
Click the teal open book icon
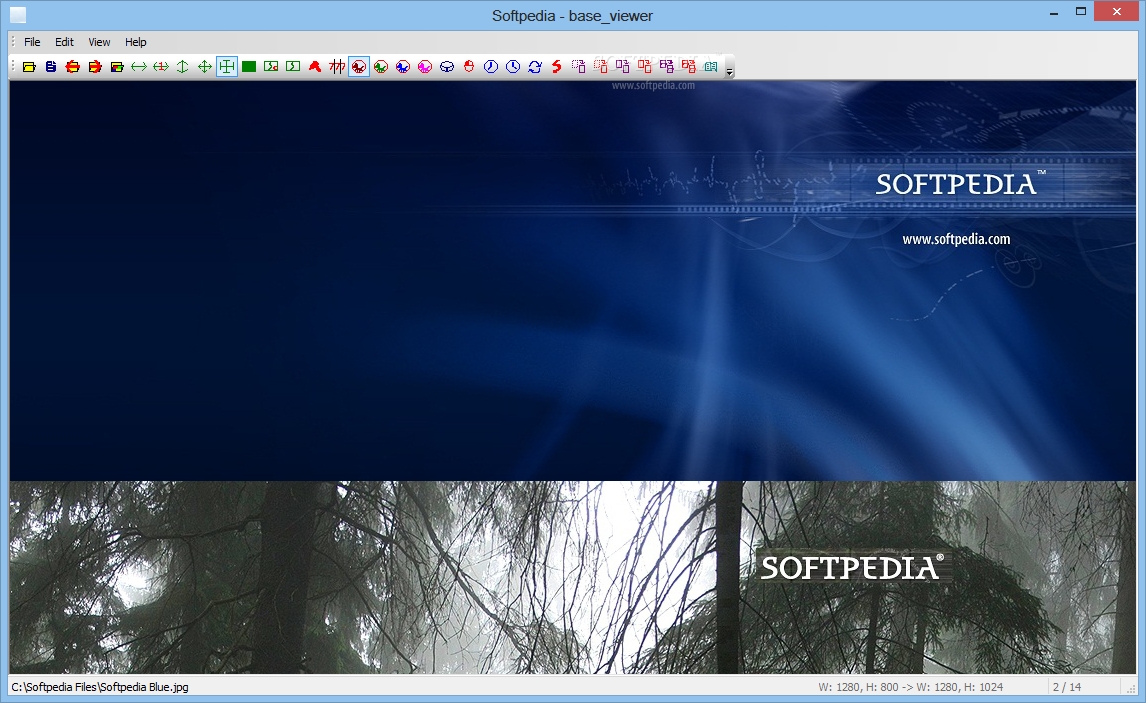[710, 66]
